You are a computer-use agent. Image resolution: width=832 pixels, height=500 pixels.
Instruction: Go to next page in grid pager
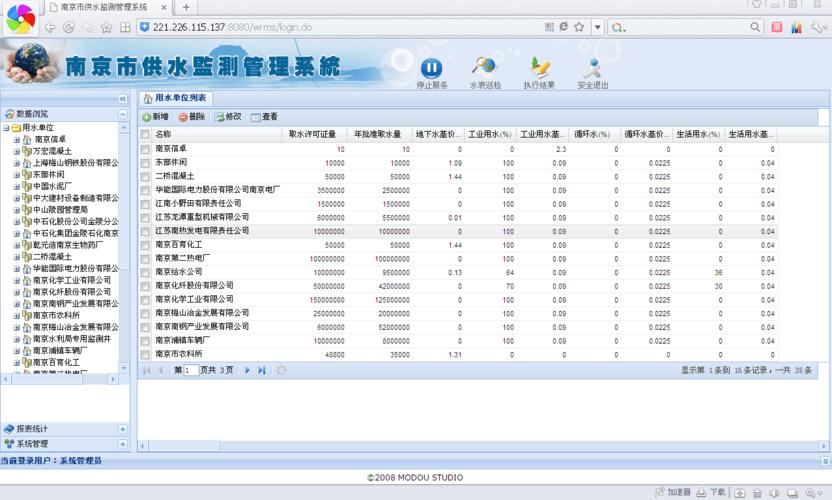[x=248, y=370]
